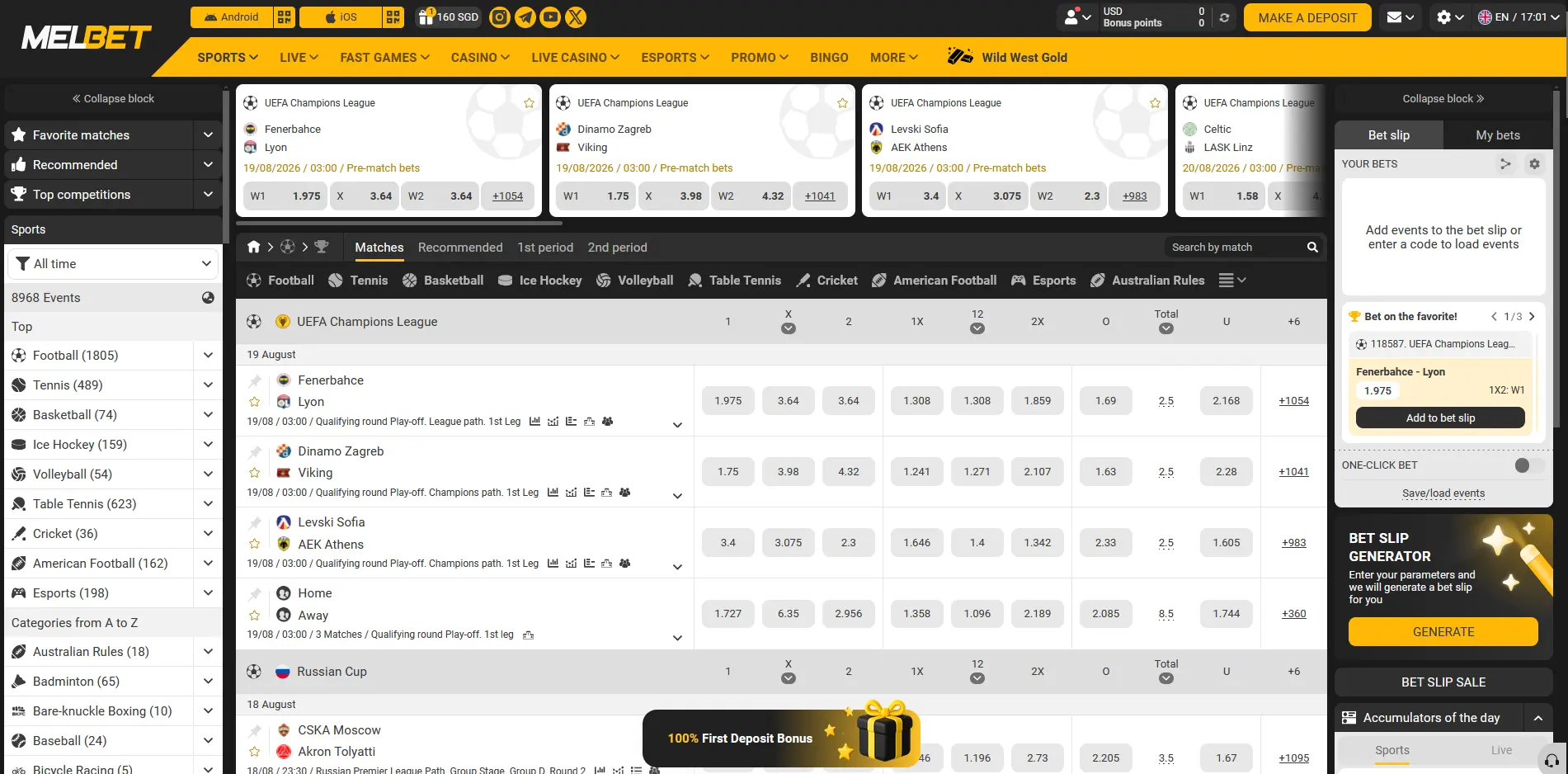Switch to the 2nd period tab
The width and height of the screenshot is (1568, 774).
(618, 248)
